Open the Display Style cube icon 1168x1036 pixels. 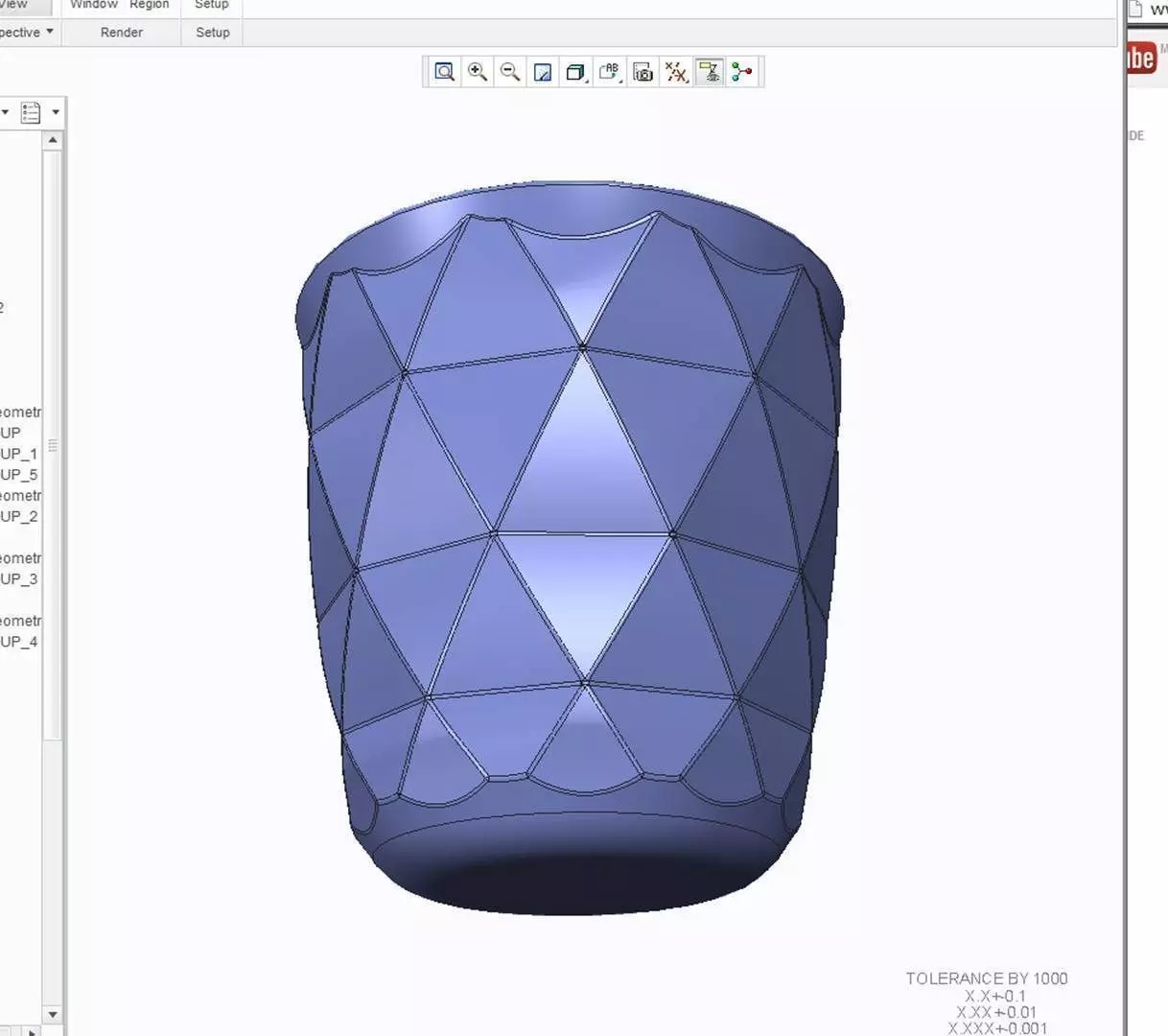click(575, 72)
